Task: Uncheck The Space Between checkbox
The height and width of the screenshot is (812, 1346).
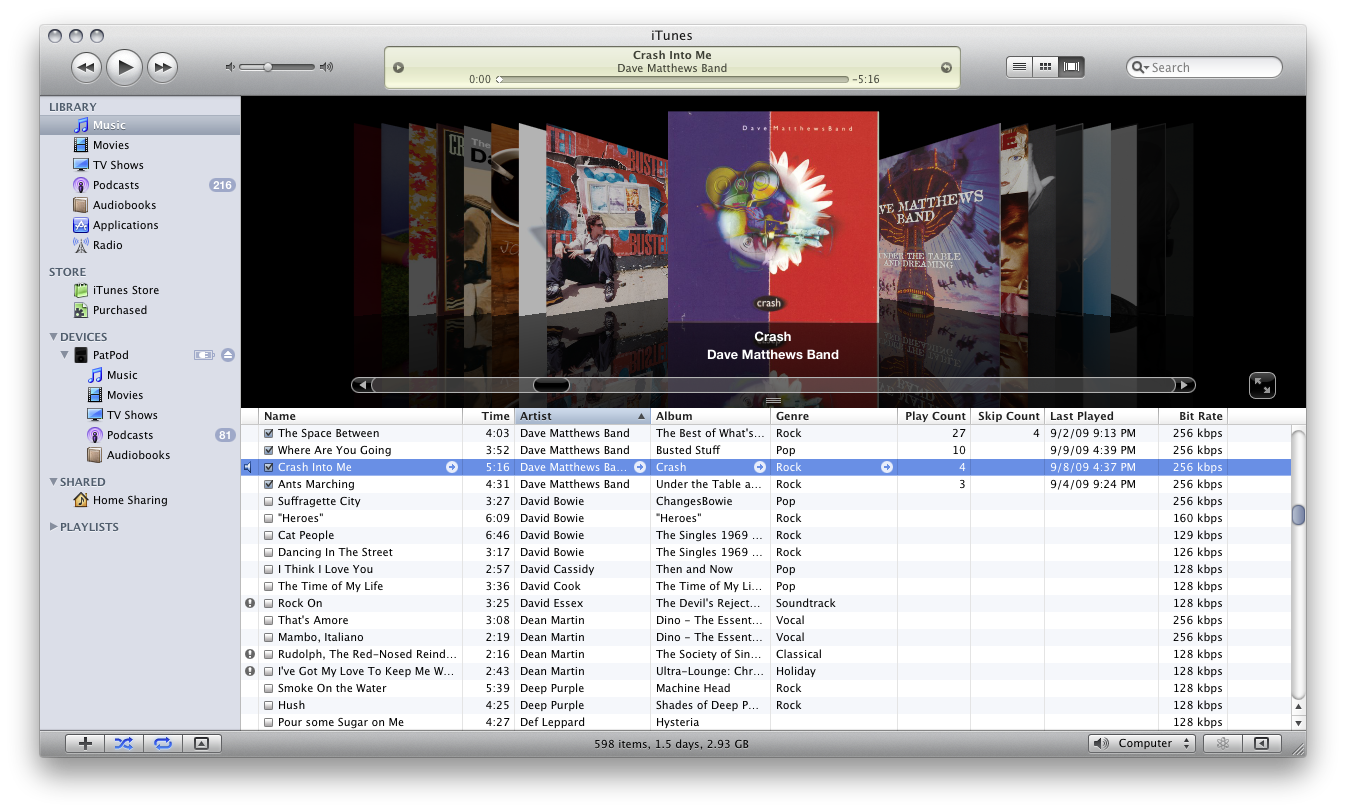Action: (x=268, y=434)
